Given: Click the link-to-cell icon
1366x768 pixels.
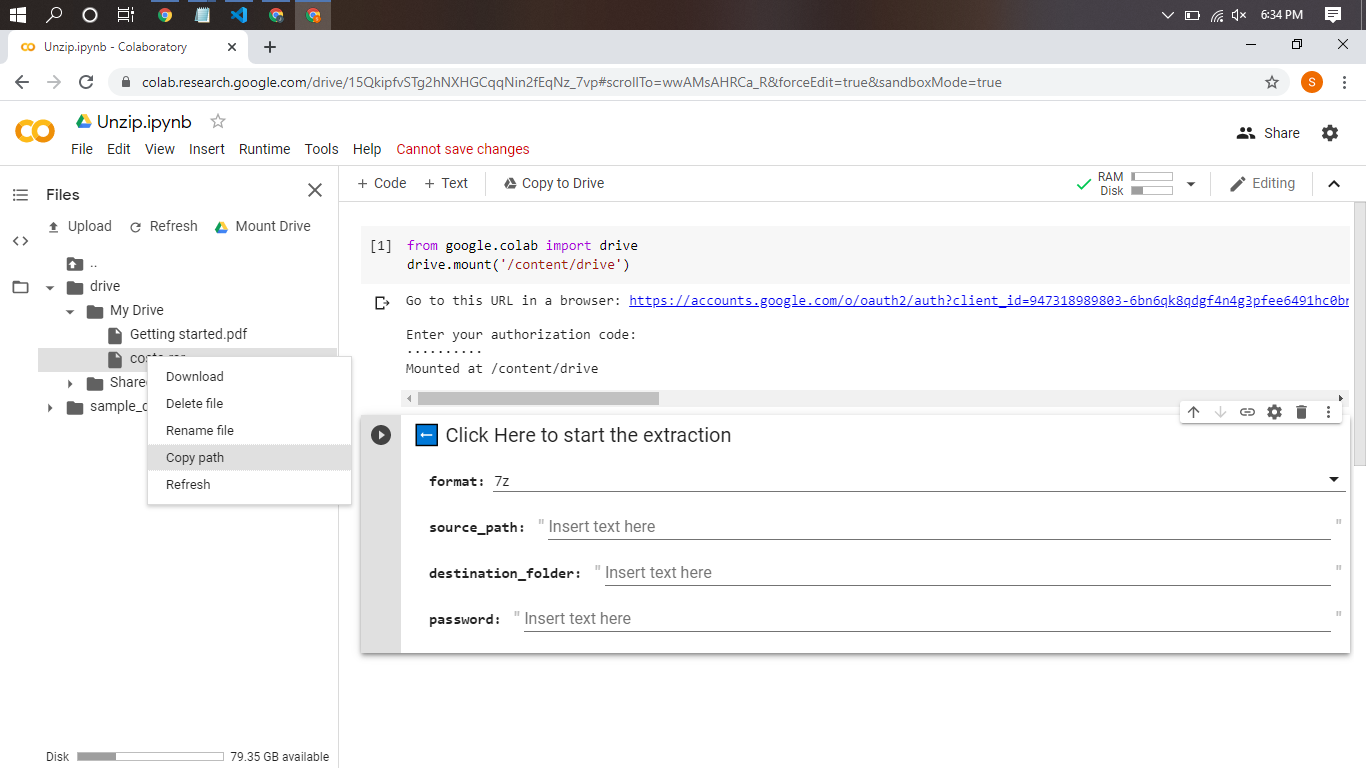Looking at the screenshot, I should coord(1247,412).
